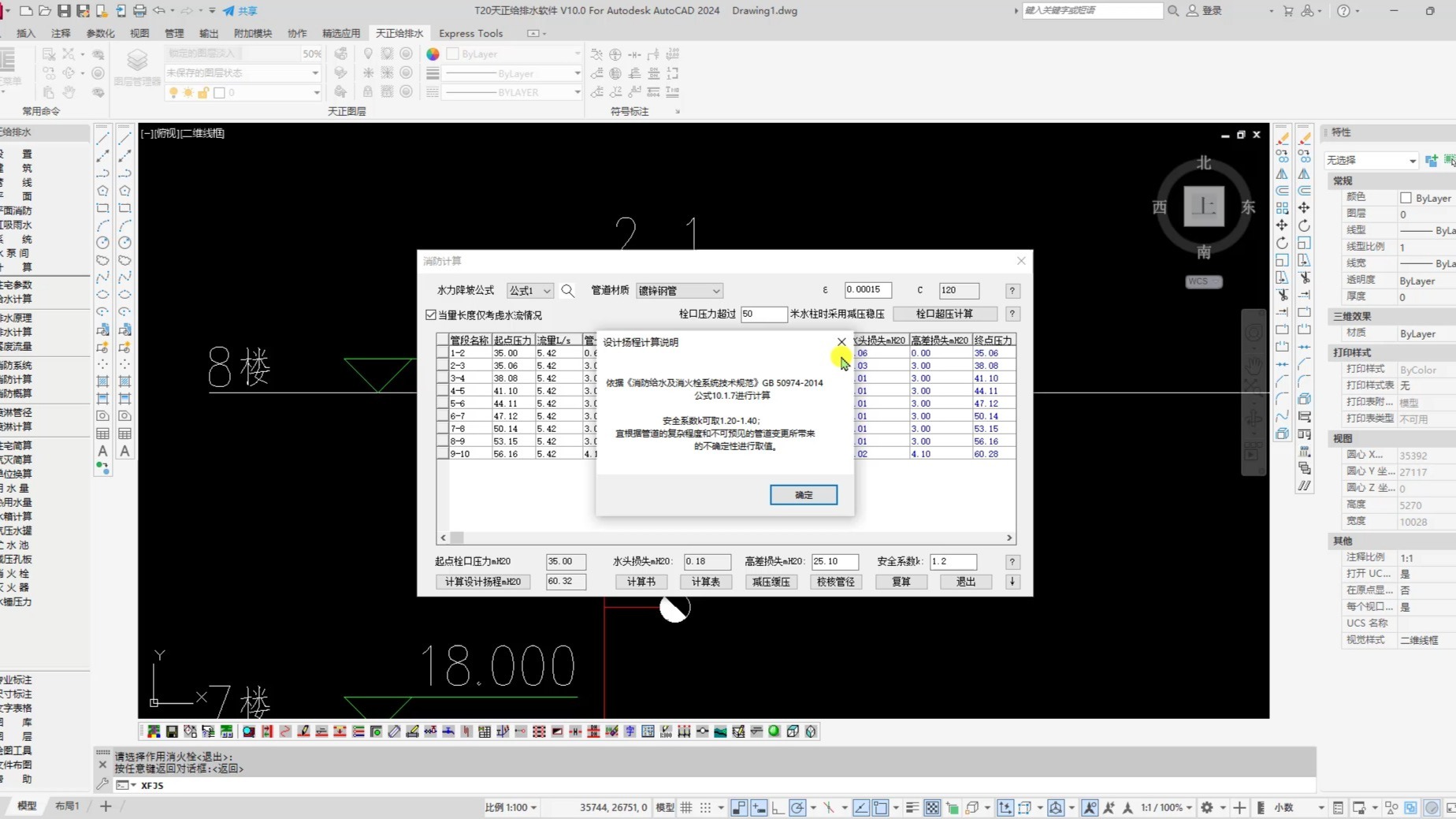Click the magnifier icon next to 公式1 dropdown

point(567,291)
